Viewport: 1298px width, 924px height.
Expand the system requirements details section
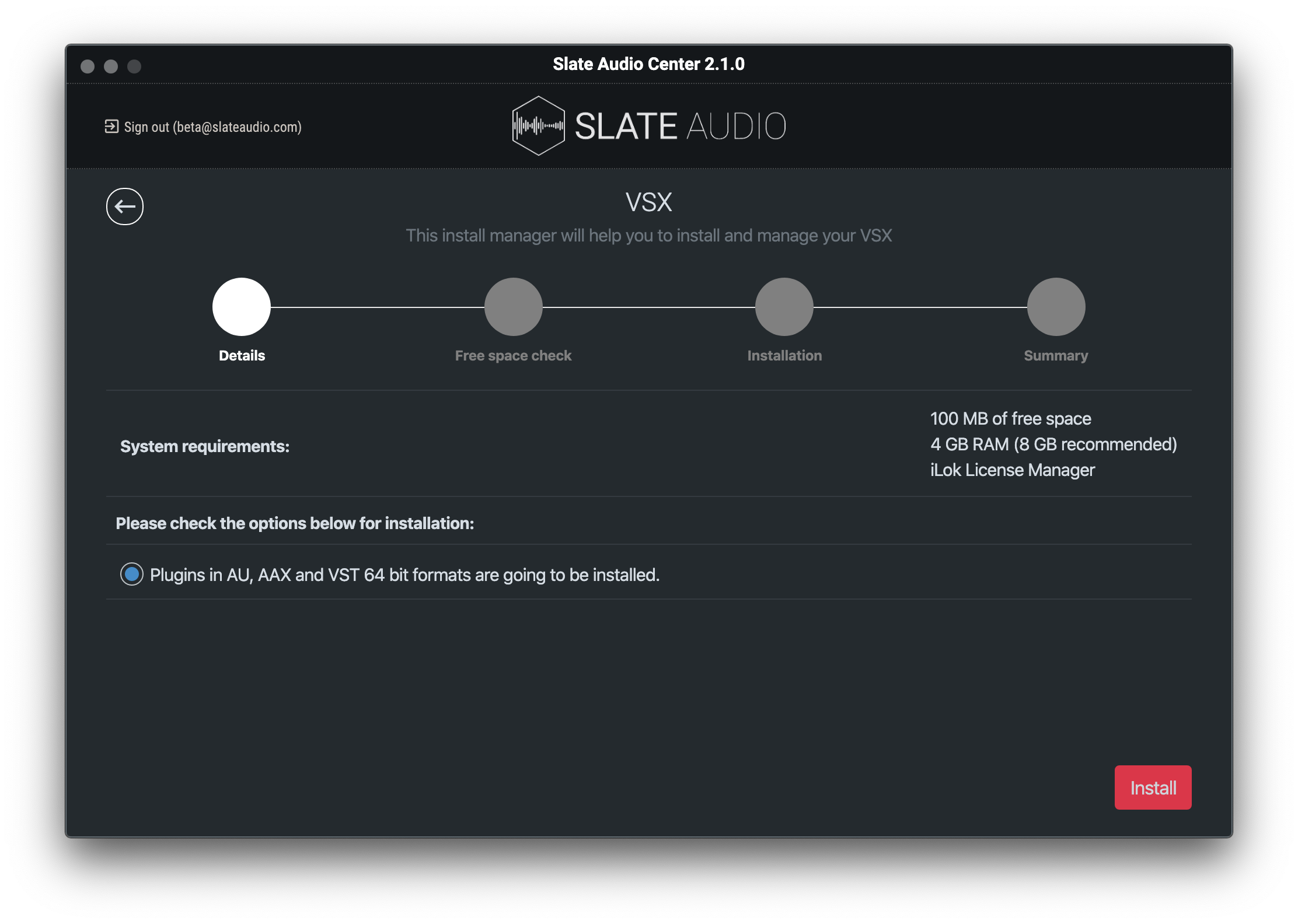(204, 444)
